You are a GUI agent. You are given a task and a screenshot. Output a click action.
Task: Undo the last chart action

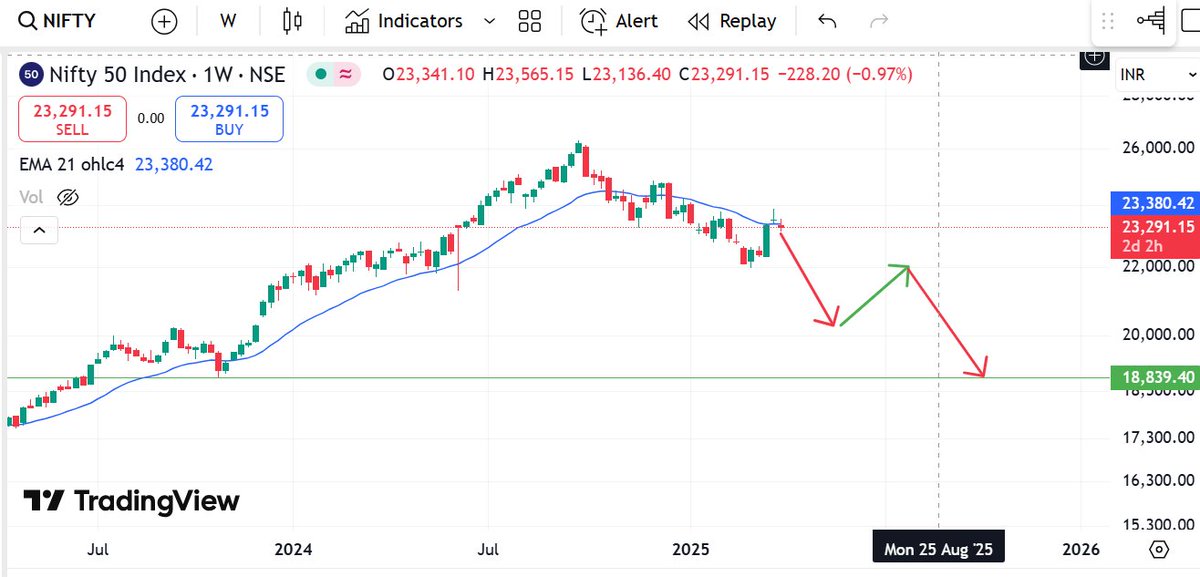(x=826, y=21)
